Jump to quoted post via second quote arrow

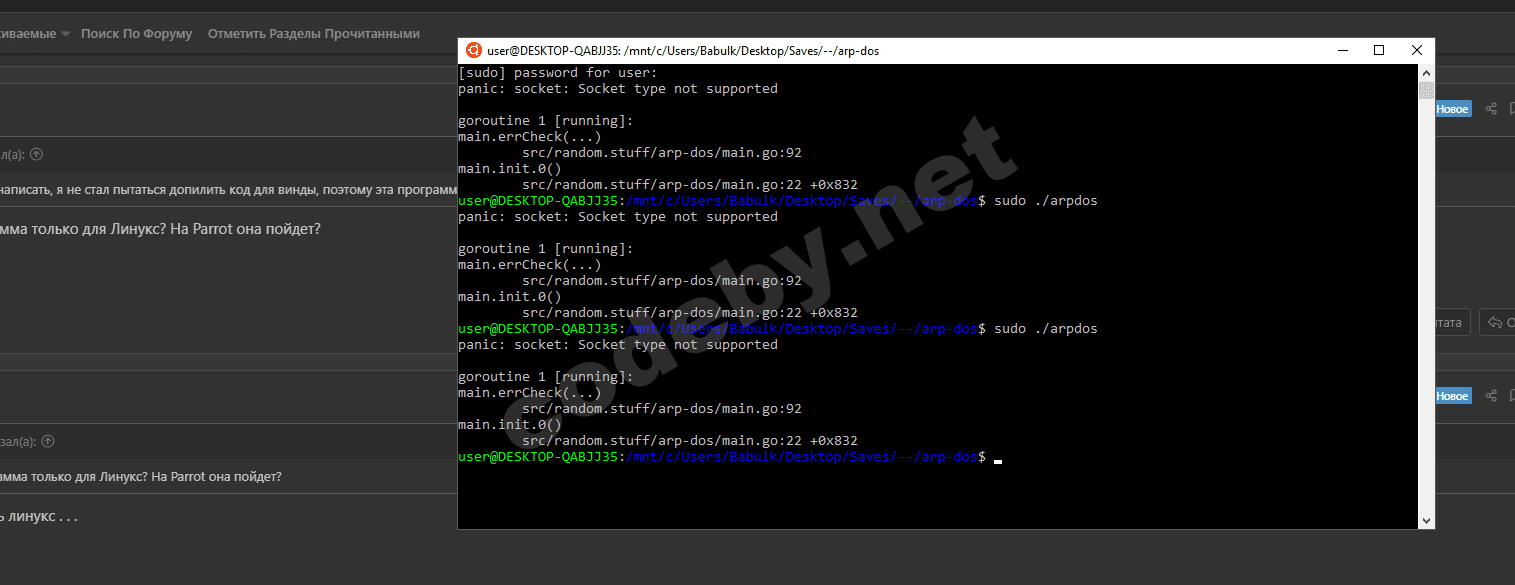(x=47, y=441)
